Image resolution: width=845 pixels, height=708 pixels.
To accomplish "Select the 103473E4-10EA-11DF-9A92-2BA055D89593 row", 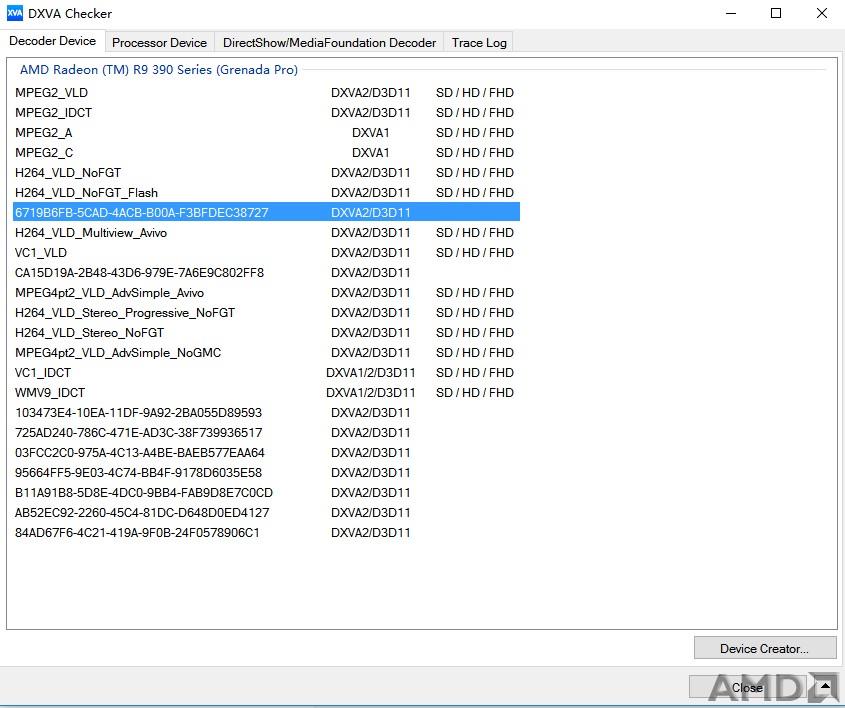I will (x=266, y=413).
